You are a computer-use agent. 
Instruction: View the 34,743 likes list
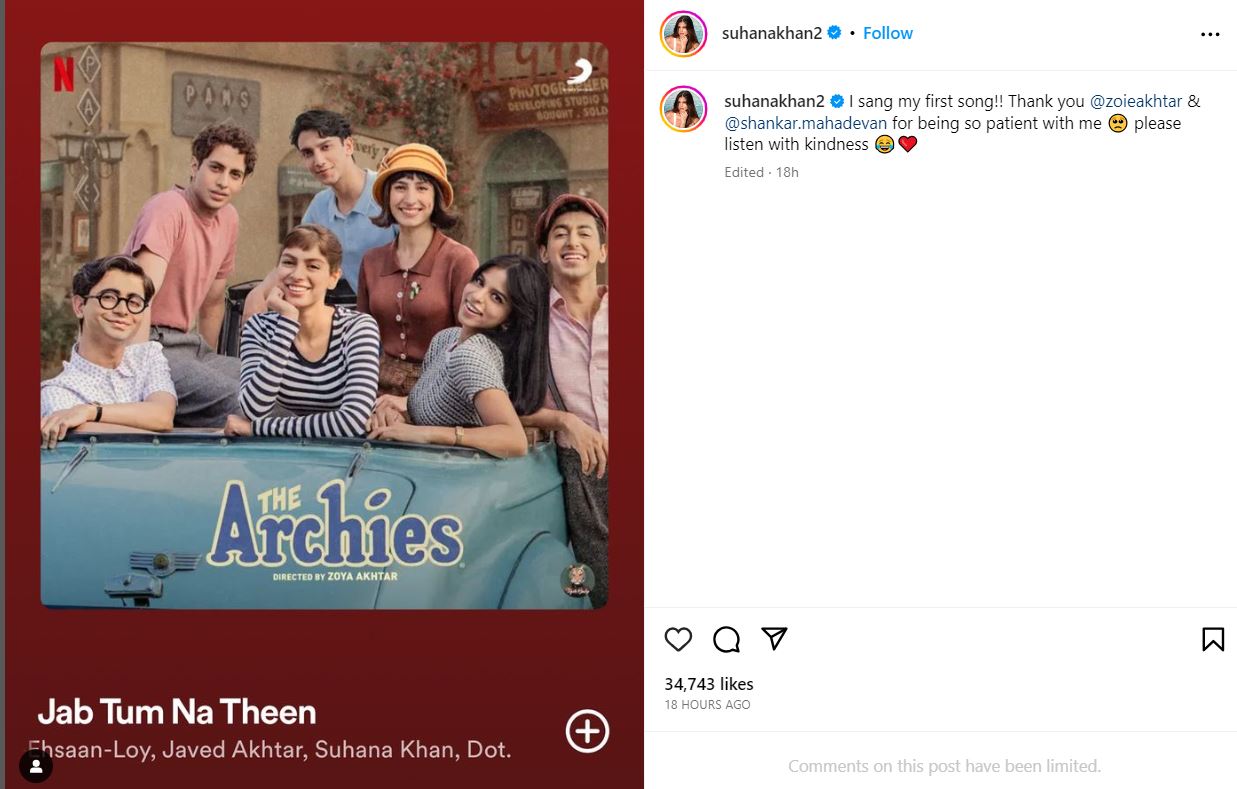click(x=709, y=684)
